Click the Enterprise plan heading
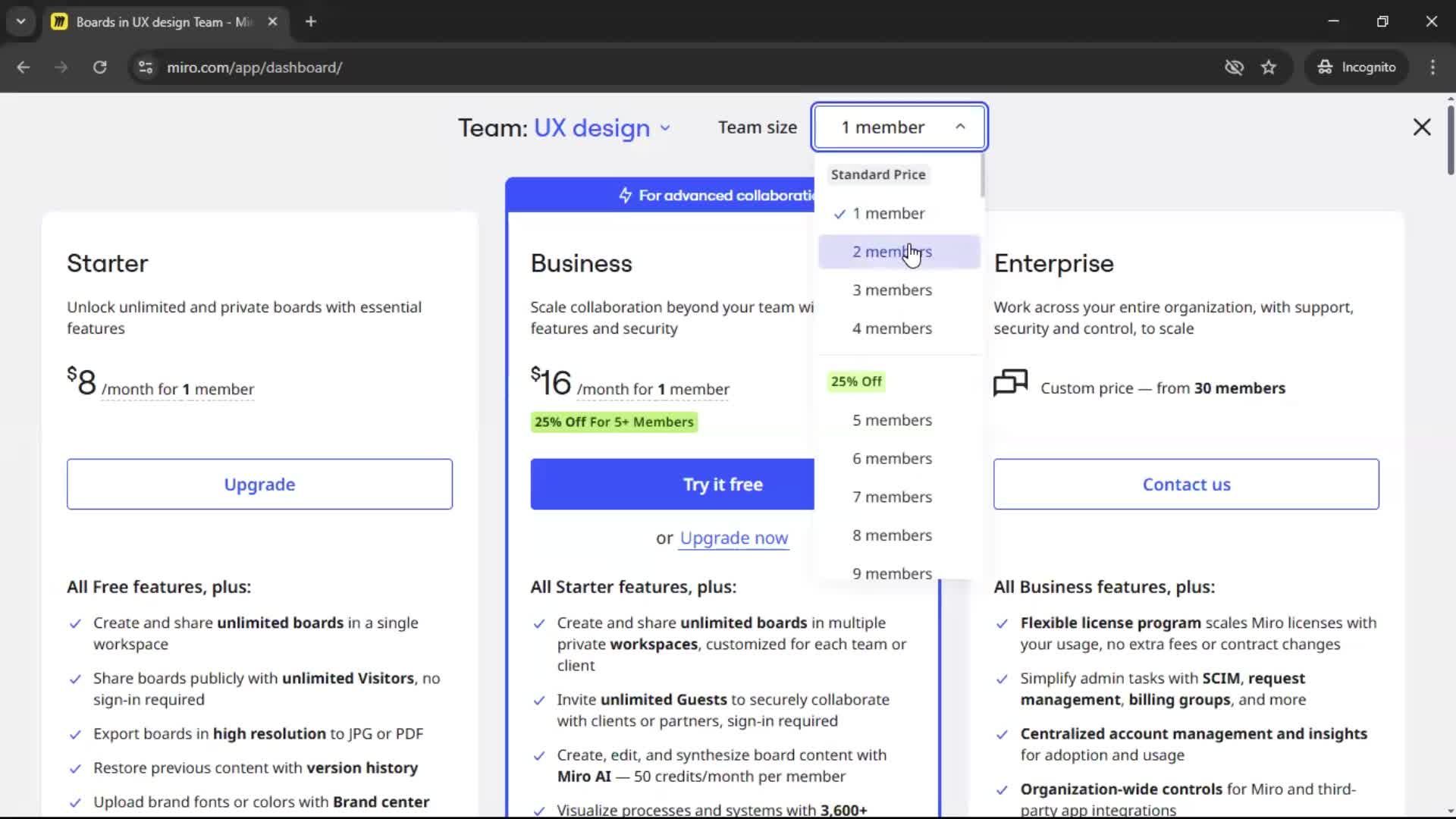The height and width of the screenshot is (819, 1456). (1054, 263)
